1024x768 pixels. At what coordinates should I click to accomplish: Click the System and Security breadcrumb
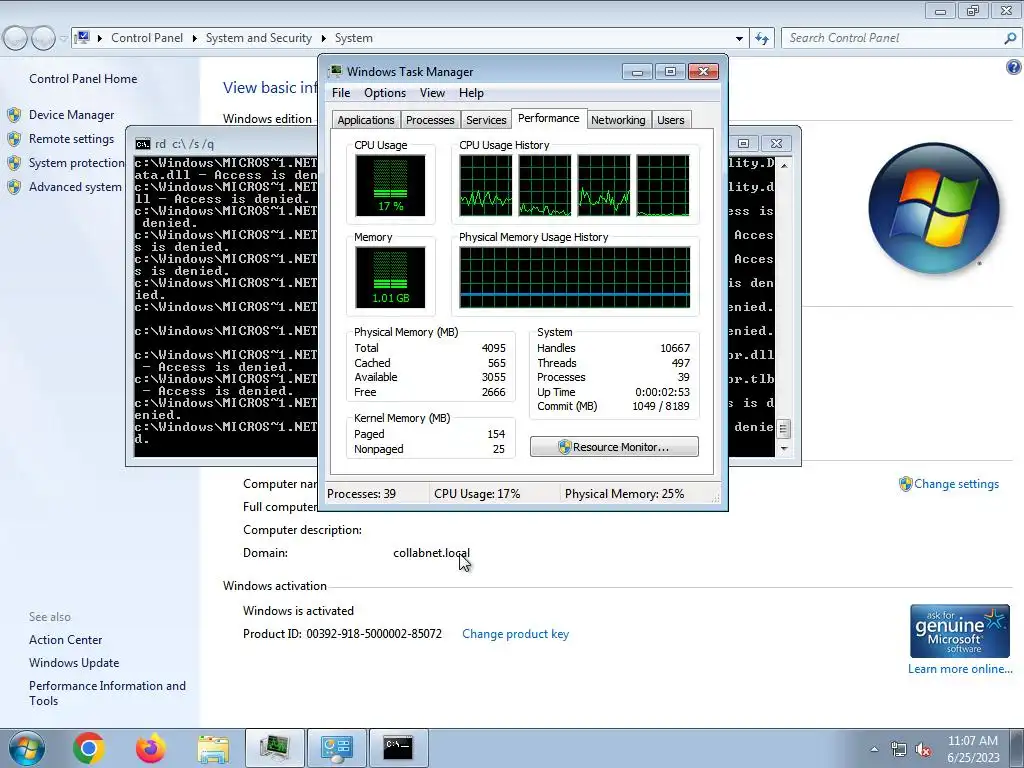pos(259,38)
